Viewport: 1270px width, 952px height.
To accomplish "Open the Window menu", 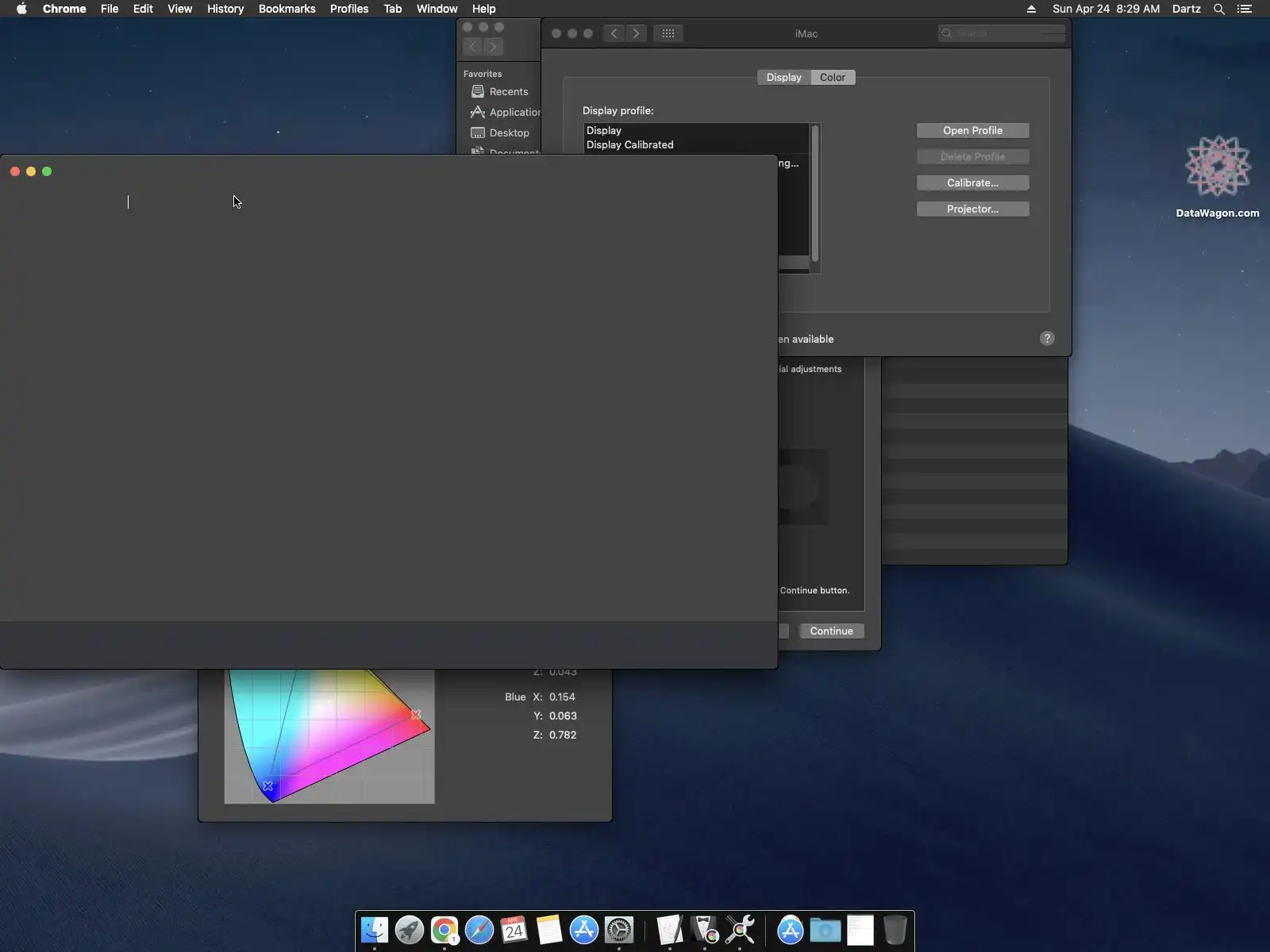I will 437,9.
